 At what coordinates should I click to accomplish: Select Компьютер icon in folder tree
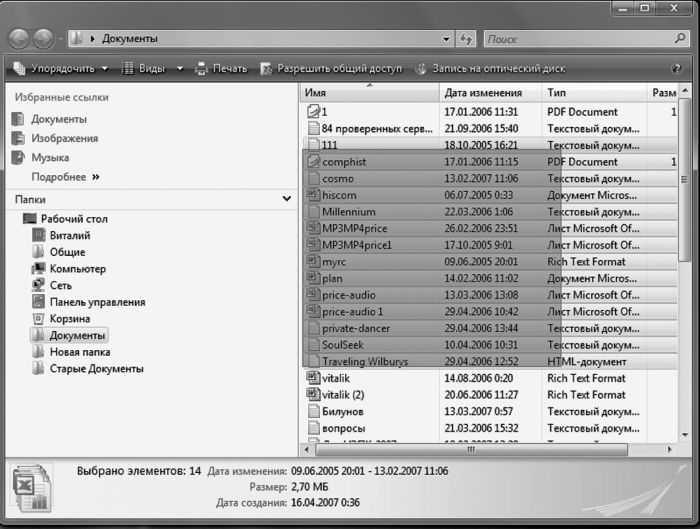[x=40, y=269]
